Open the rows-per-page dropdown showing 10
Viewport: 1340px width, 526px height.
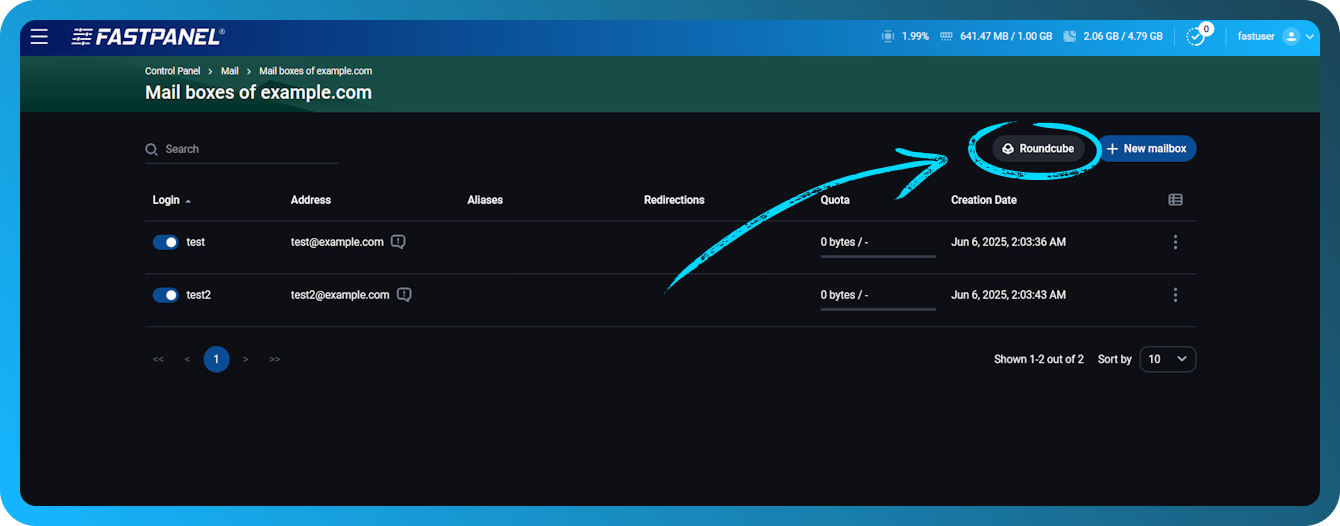click(1167, 359)
